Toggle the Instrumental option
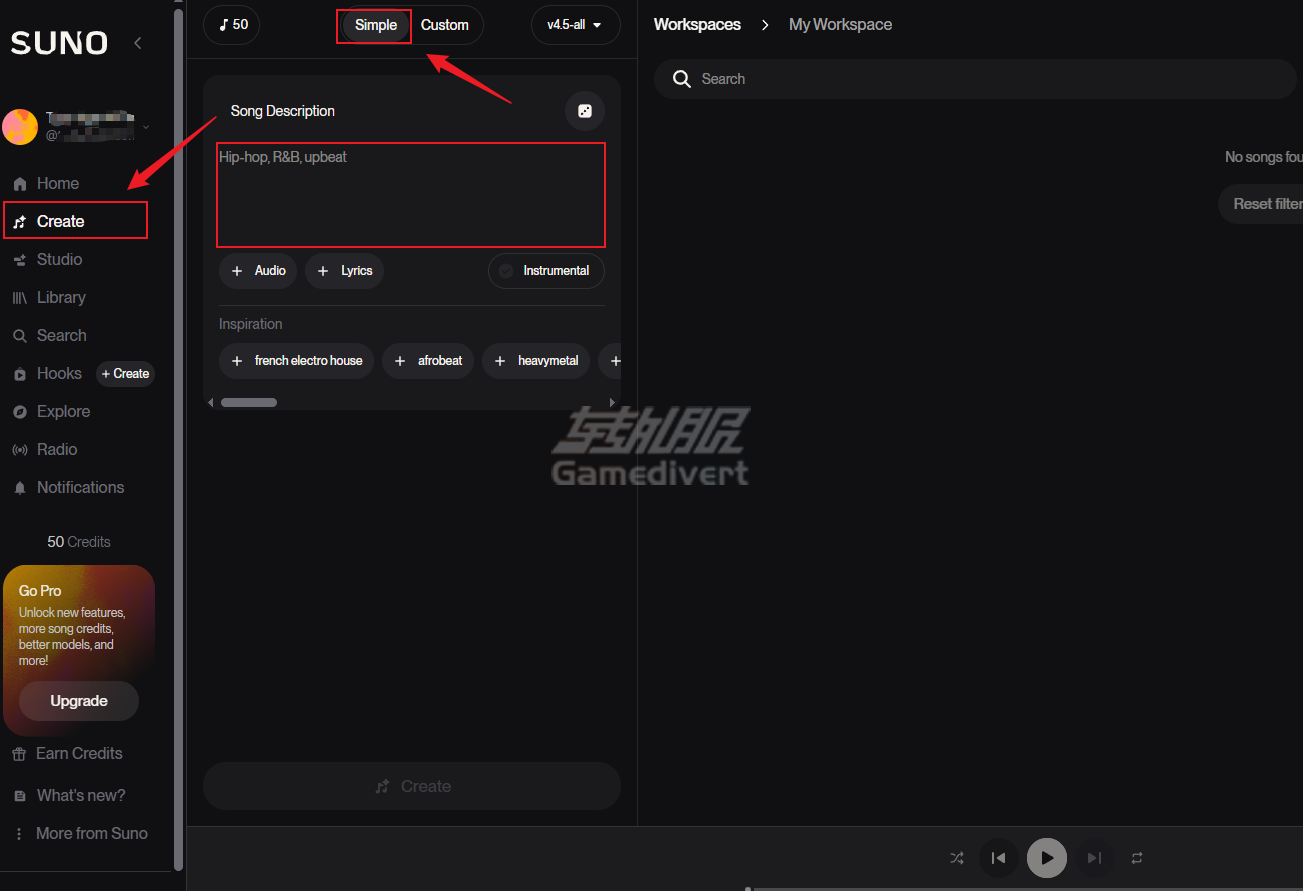Viewport: 1303px width, 891px height. click(x=546, y=271)
